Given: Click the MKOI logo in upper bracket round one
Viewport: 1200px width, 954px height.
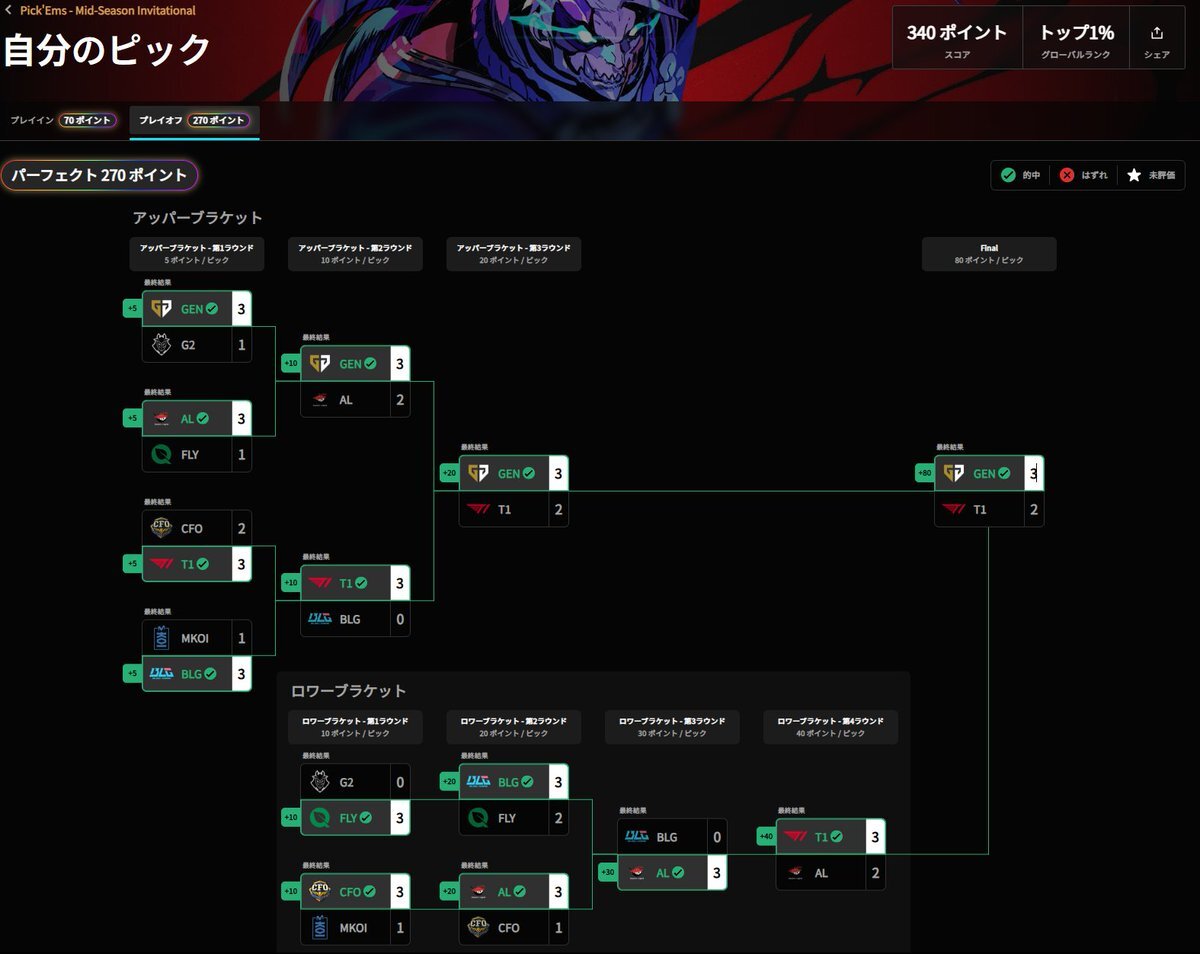Looking at the screenshot, I should pyautogui.click(x=162, y=637).
